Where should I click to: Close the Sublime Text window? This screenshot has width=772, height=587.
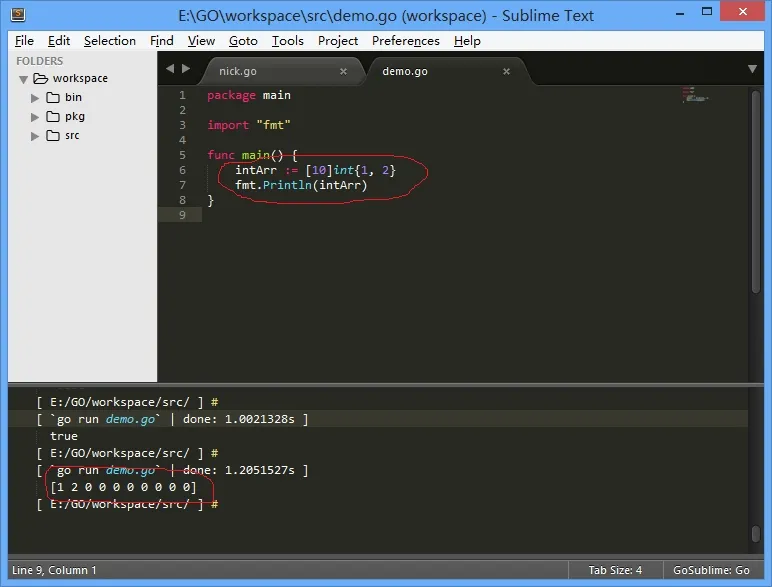[742, 11]
